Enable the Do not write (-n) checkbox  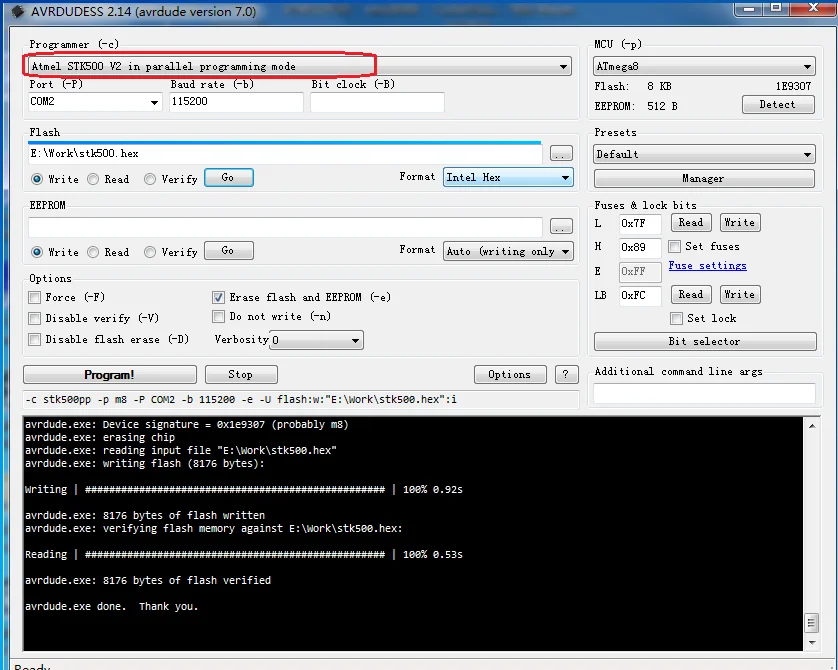pos(218,316)
